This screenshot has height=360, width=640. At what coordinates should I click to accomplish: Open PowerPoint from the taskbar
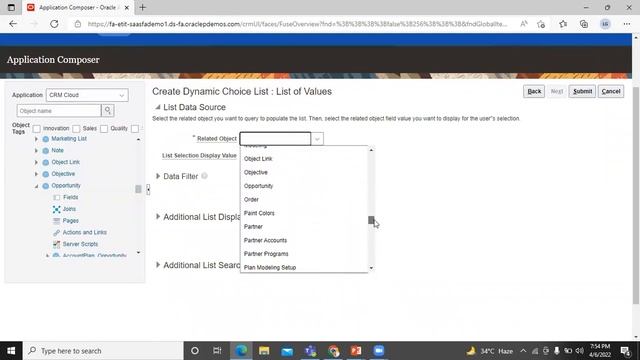pyautogui.click(x=356, y=351)
